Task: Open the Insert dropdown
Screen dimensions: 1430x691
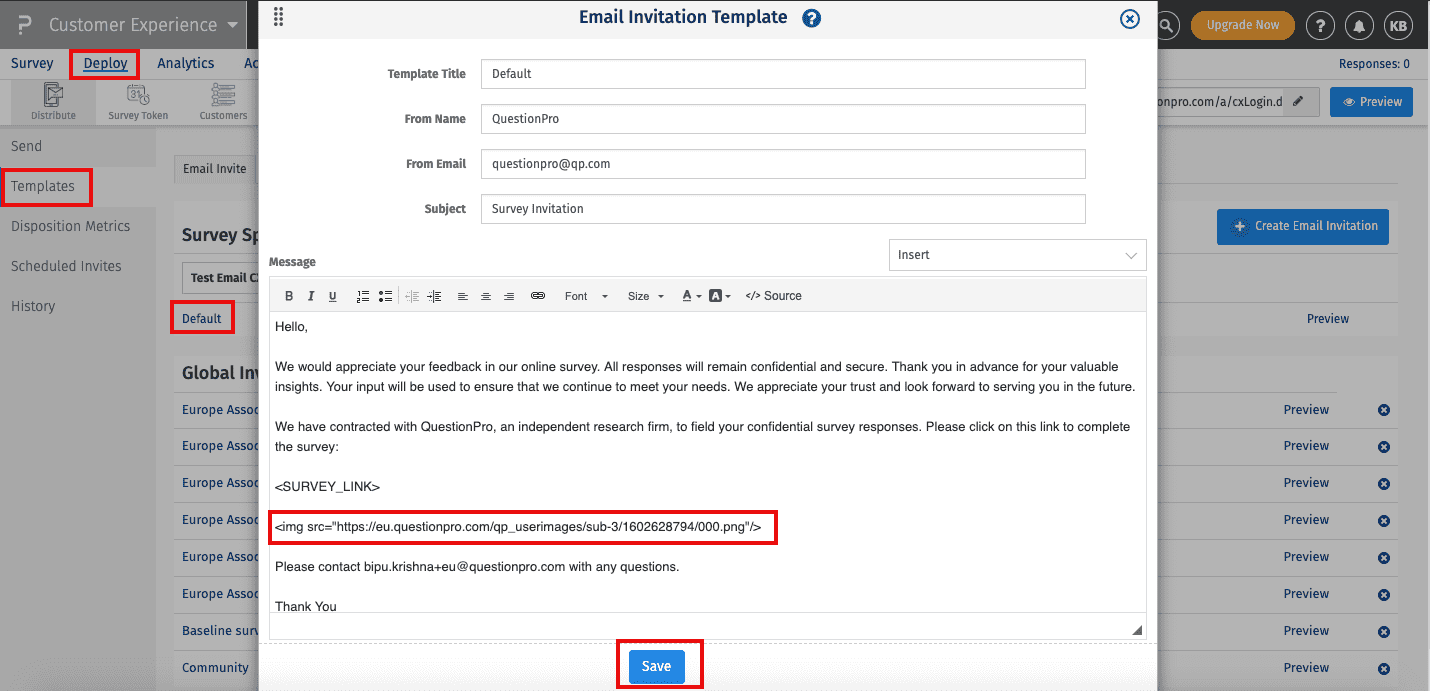Action: point(1017,255)
